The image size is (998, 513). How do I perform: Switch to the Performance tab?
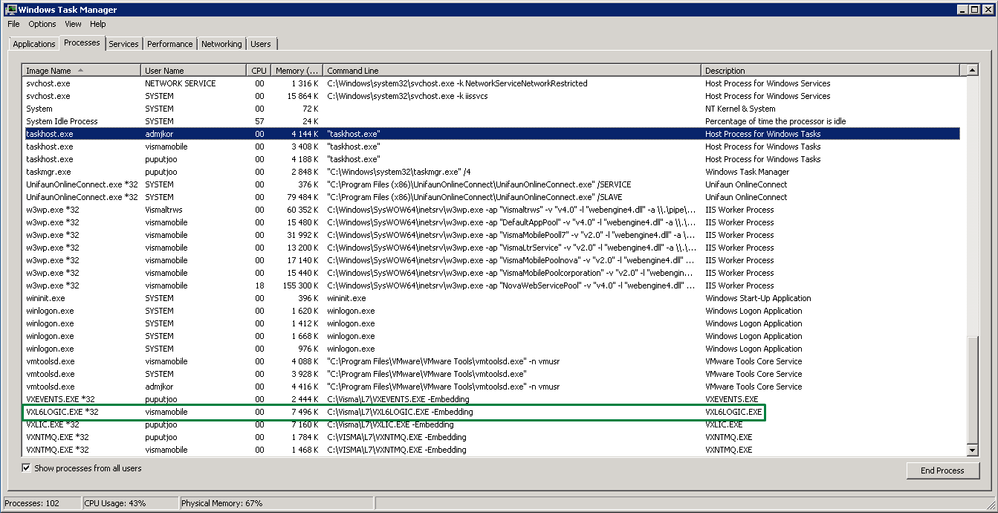(x=170, y=44)
